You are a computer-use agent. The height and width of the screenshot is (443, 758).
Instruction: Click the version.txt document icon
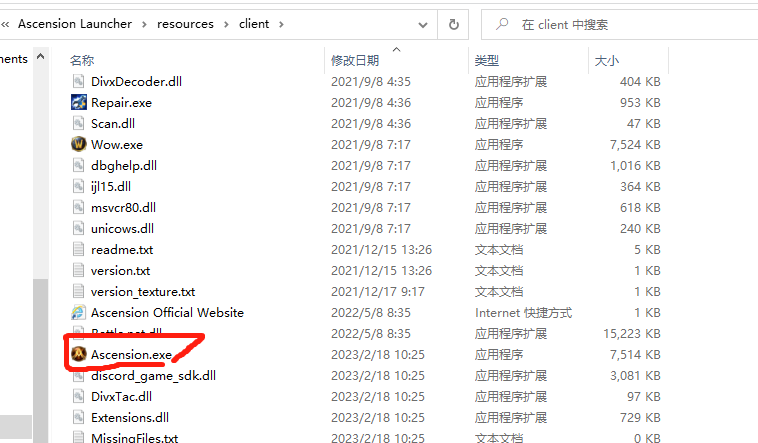click(x=78, y=270)
